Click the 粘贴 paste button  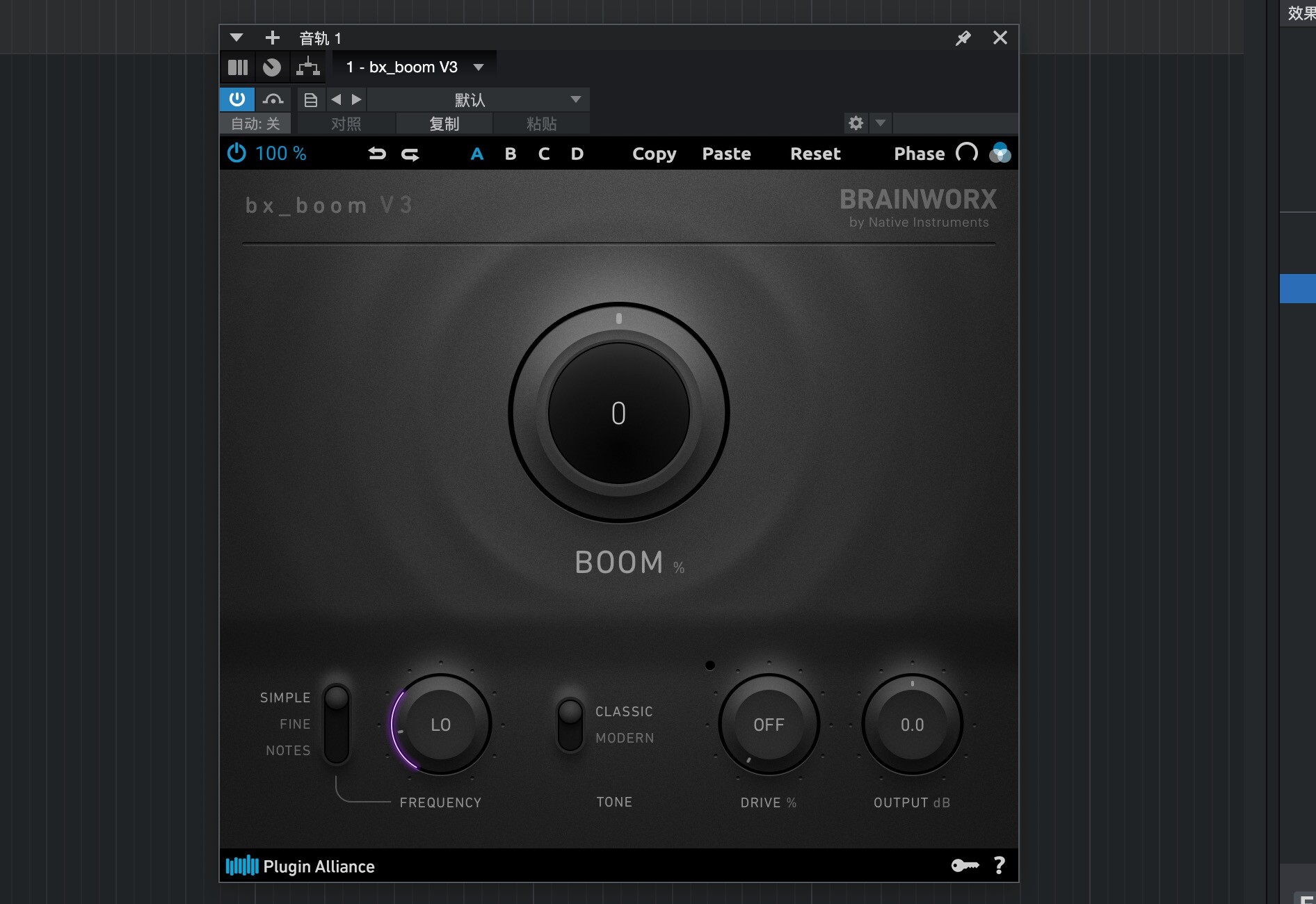[542, 124]
